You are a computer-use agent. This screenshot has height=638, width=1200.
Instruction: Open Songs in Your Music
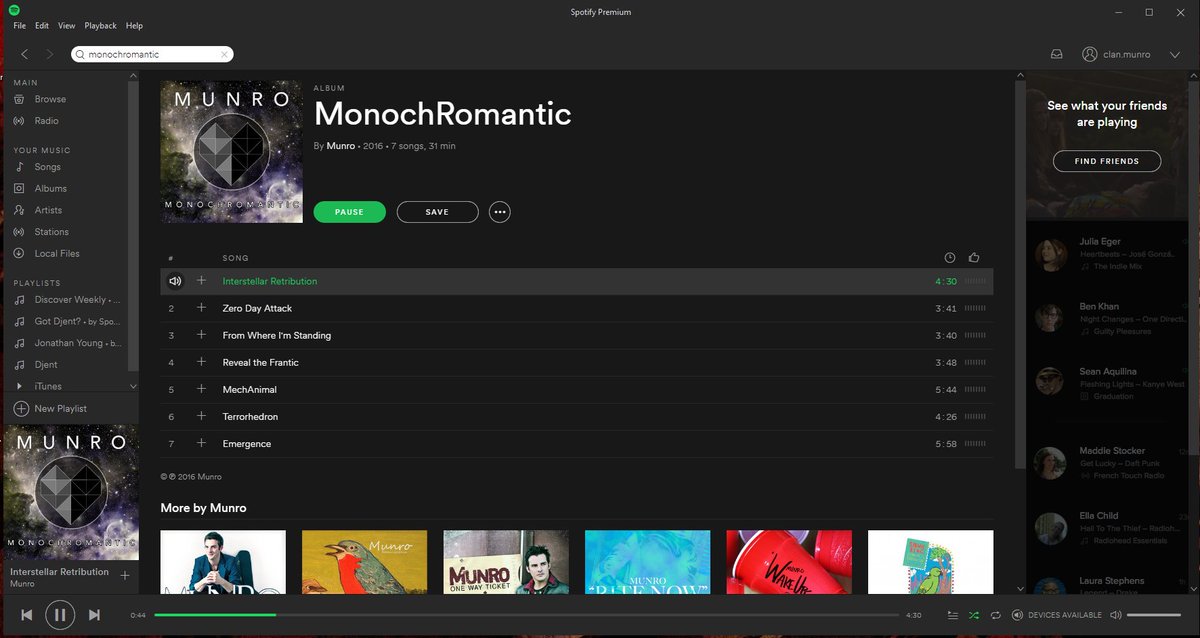pos(47,167)
